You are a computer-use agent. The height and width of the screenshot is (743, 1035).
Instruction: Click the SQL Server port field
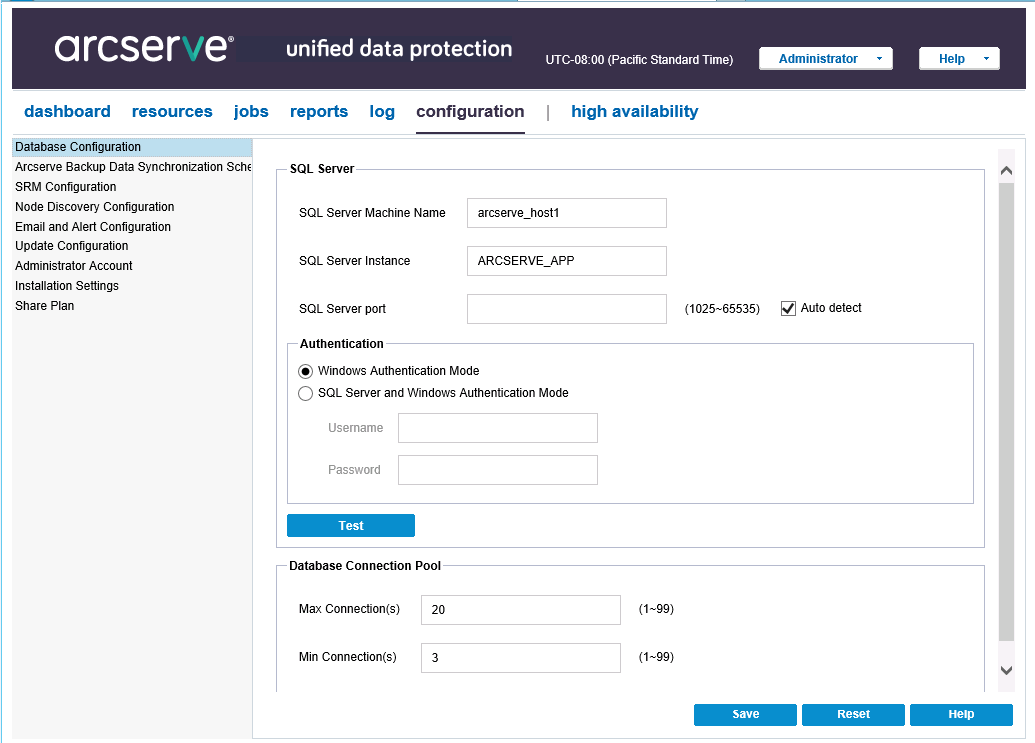click(x=566, y=309)
